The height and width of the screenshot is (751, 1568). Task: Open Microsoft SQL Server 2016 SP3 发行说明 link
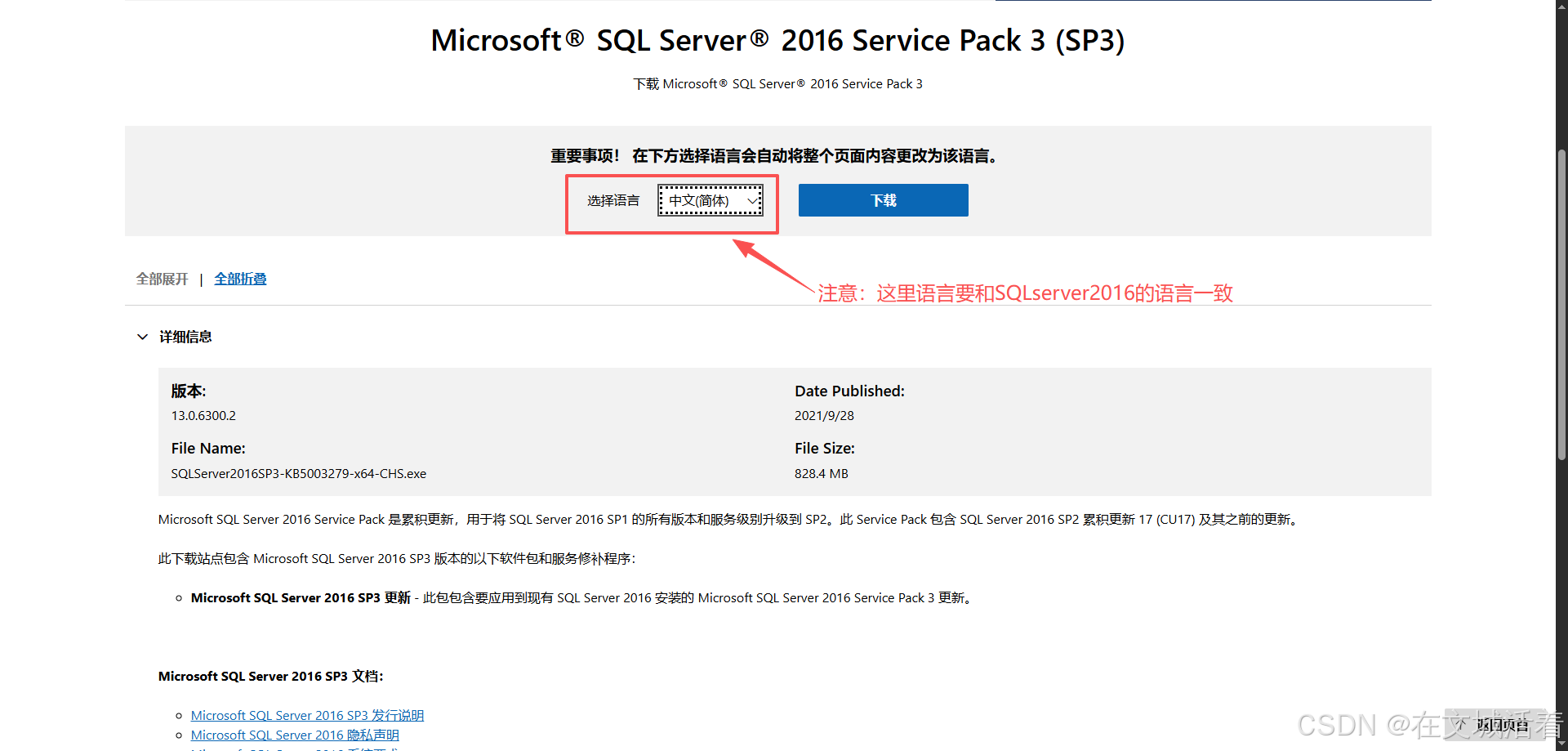[x=307, y=715]
